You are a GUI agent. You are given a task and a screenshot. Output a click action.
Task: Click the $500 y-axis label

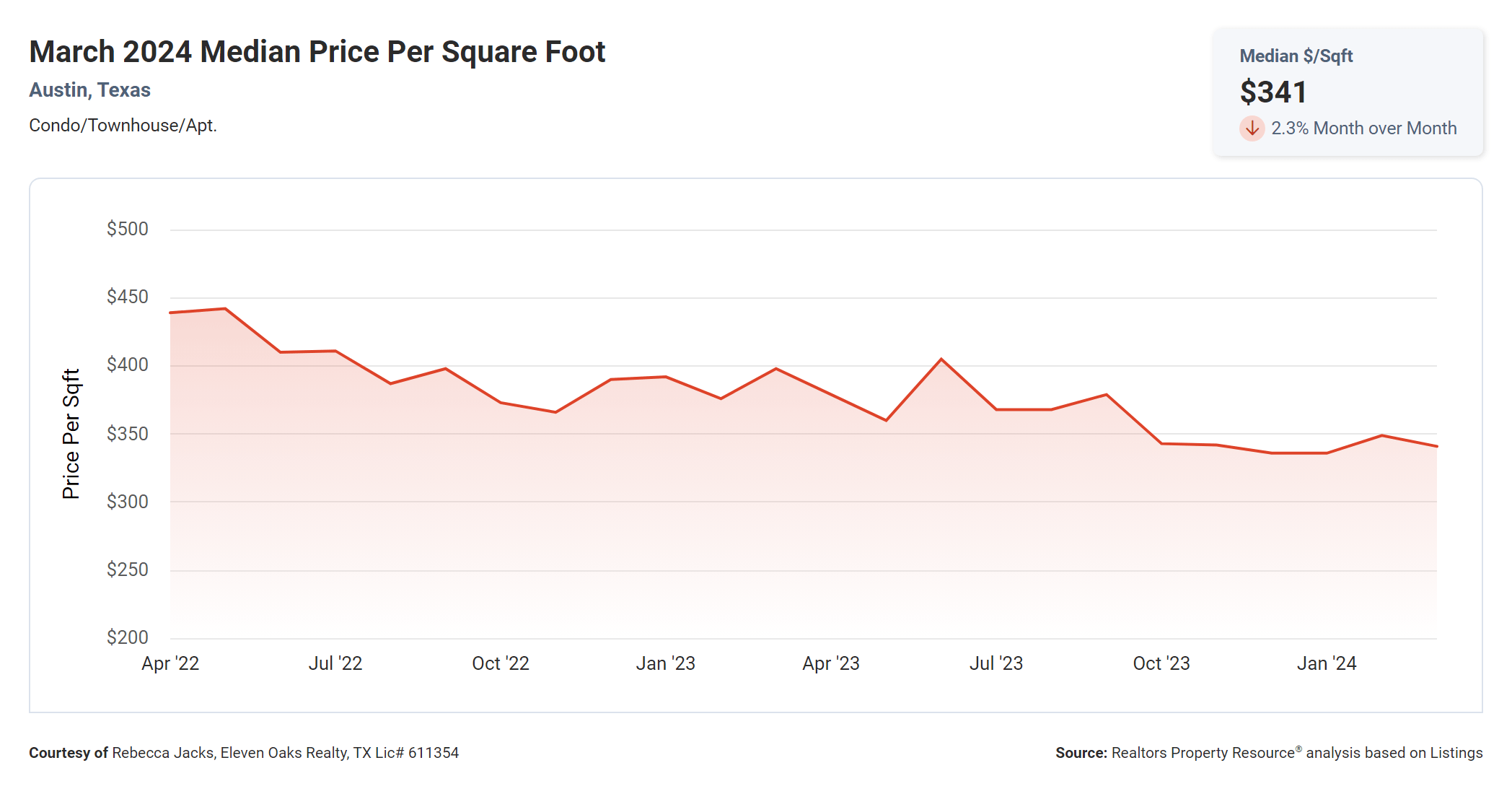point(127,229)
